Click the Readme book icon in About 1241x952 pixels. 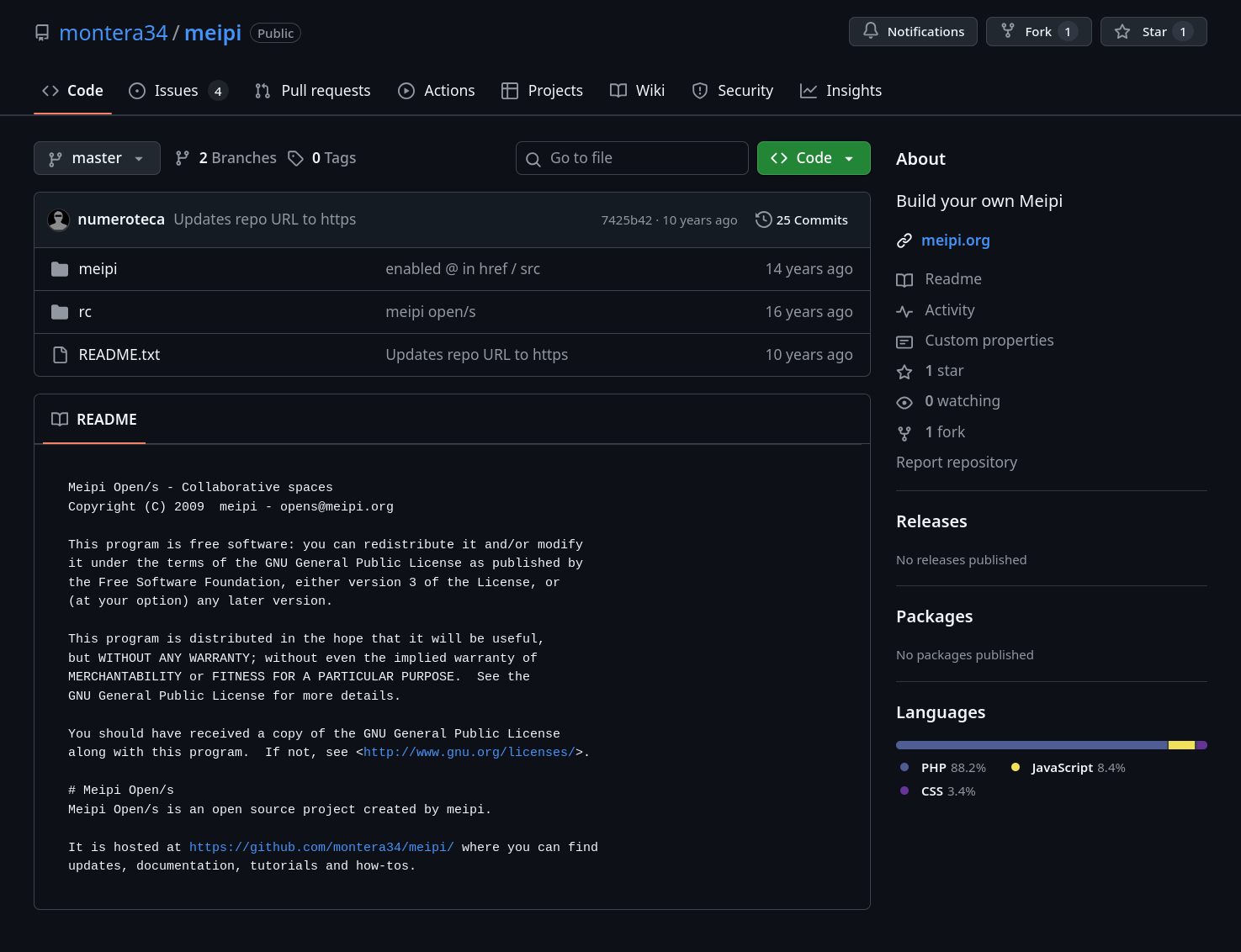coord(904,280)
